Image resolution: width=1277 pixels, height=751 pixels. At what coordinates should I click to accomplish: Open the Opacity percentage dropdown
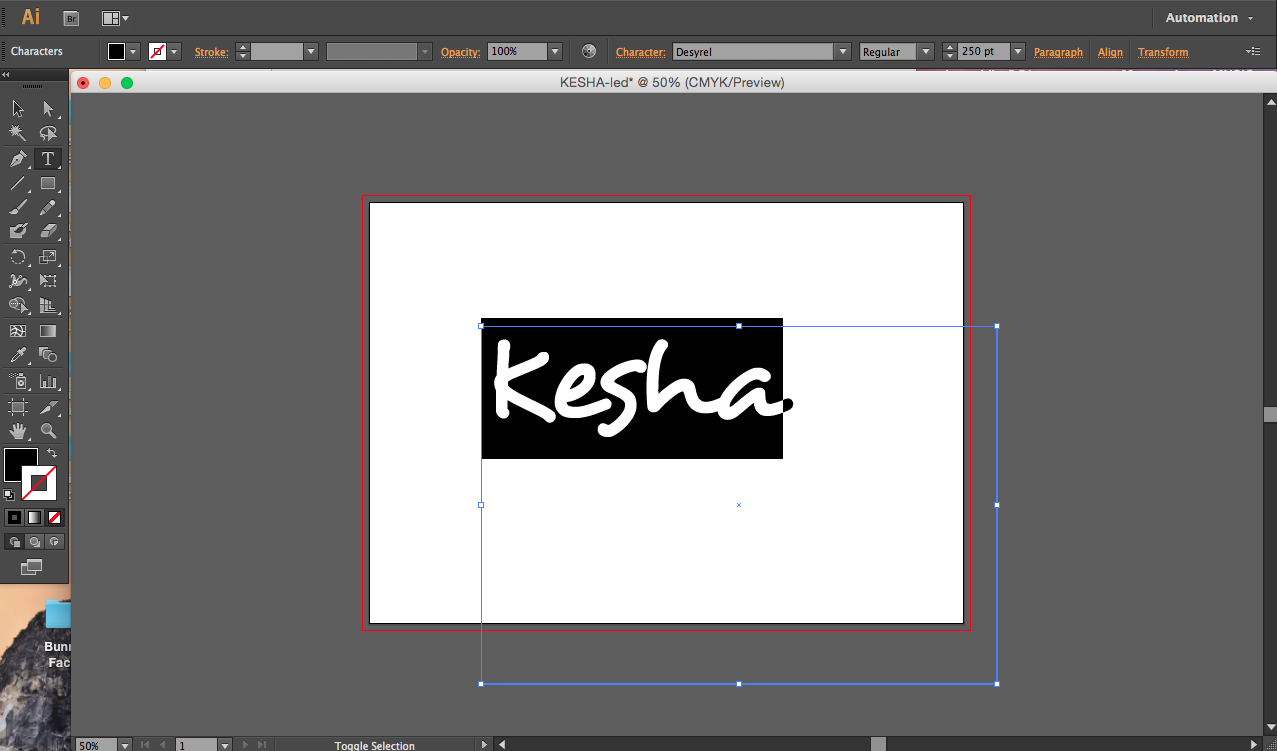555,52
